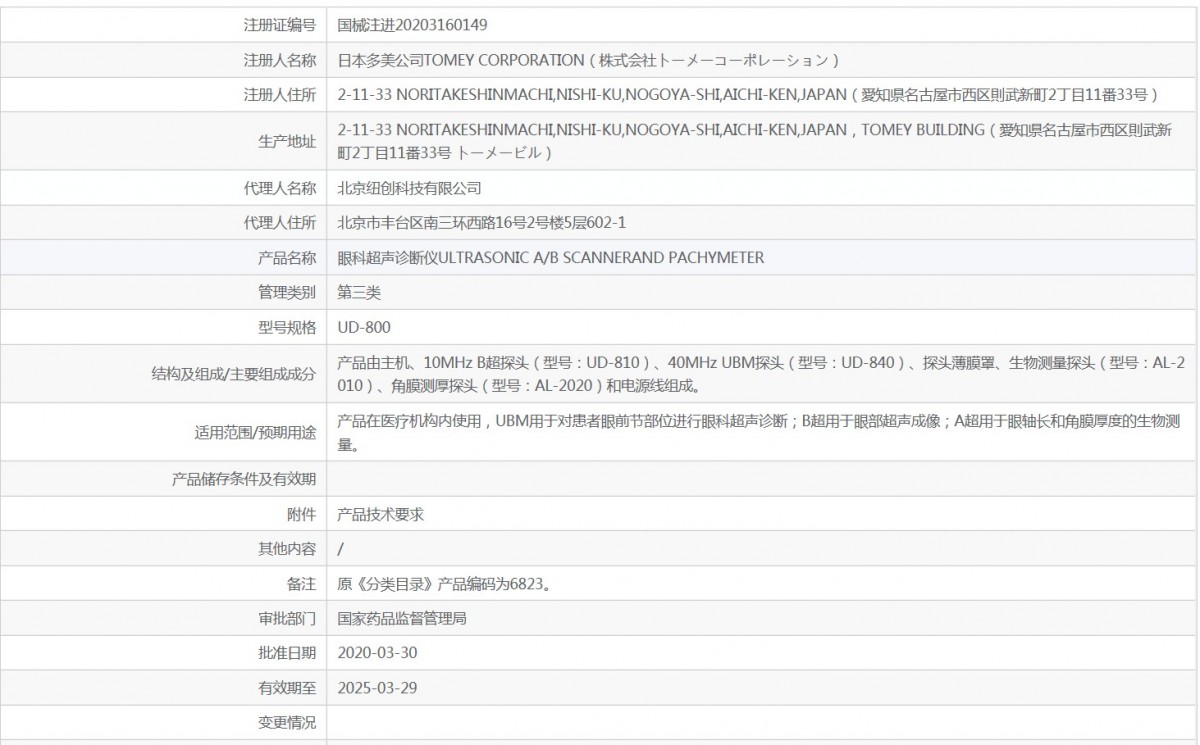This screenshot has height=745, width=1200.
Task: Open the 产品技术要求 attachment text
Action: [381, 514]
